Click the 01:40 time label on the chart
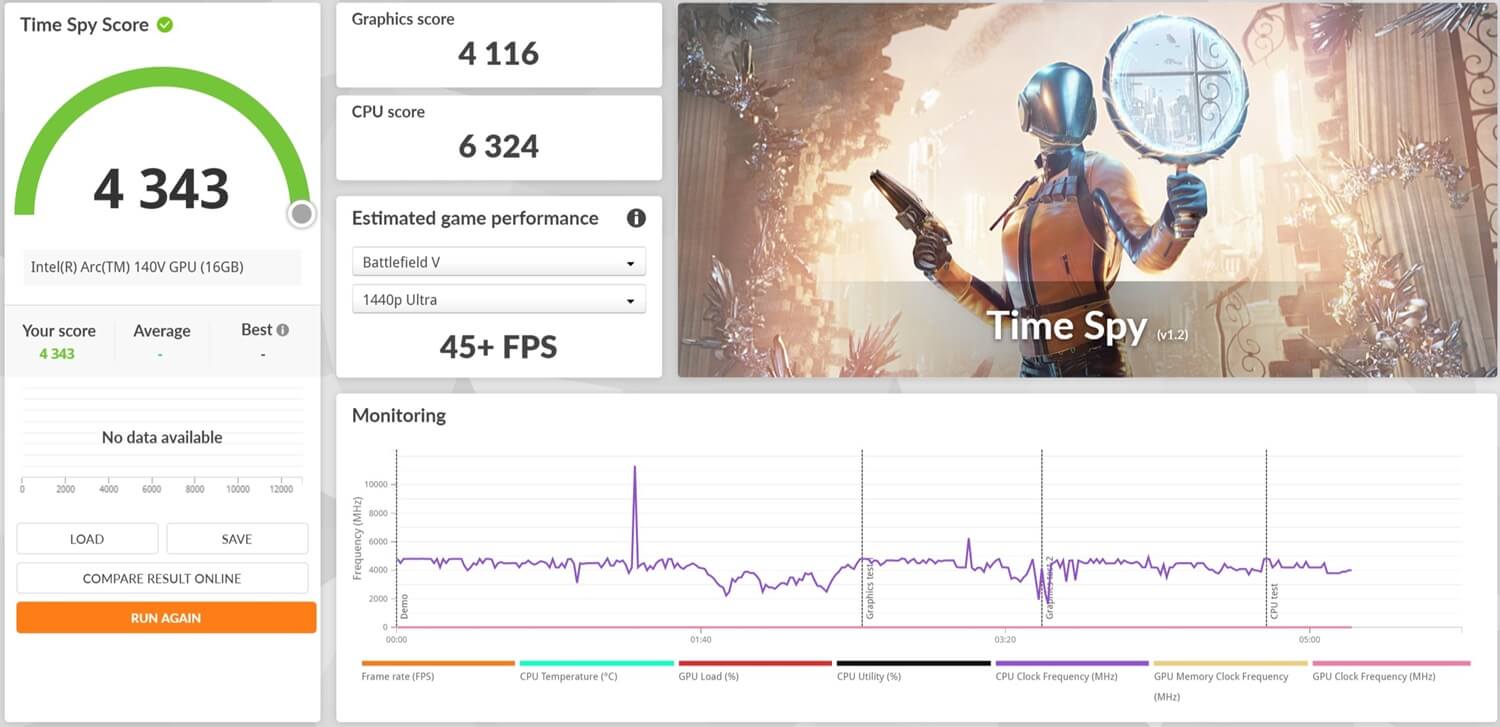 pos(700,639)
